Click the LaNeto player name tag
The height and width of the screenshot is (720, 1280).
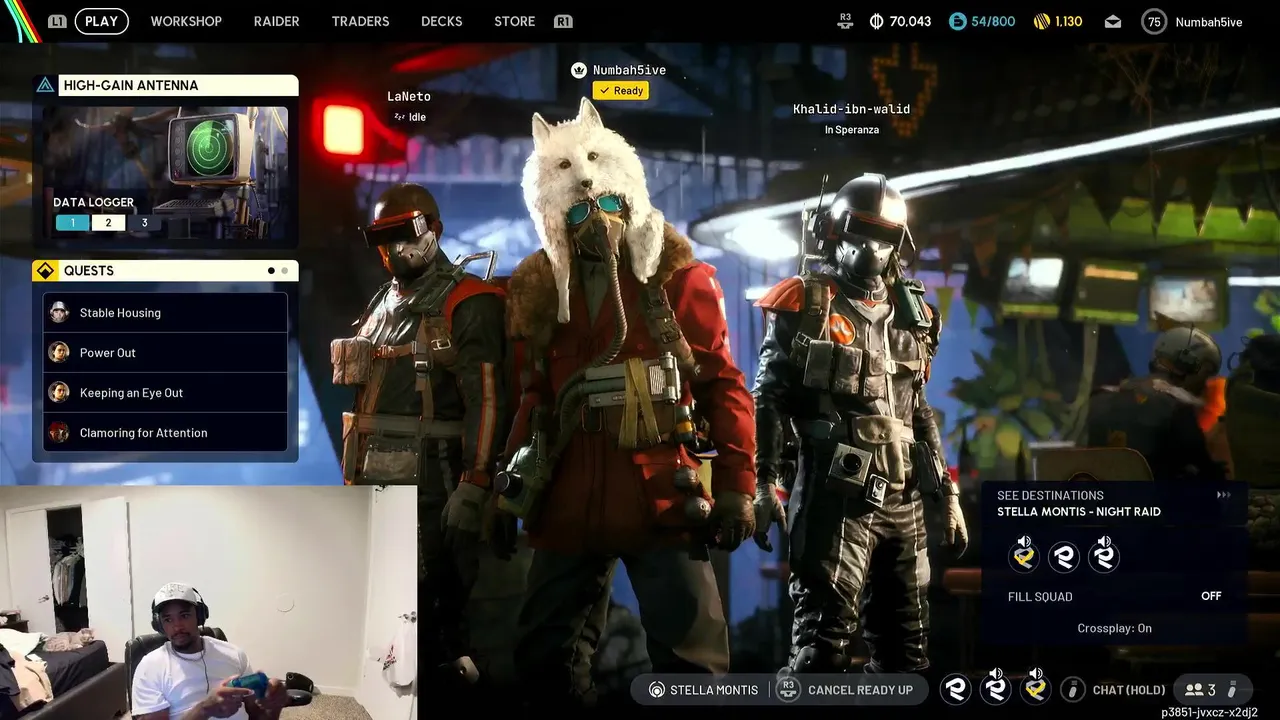409,97
